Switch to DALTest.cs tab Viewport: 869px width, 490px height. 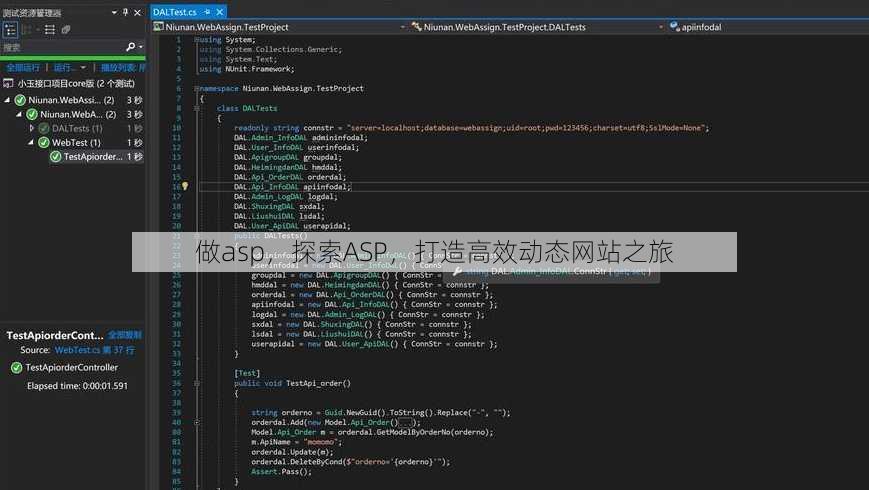coord(175,12)
